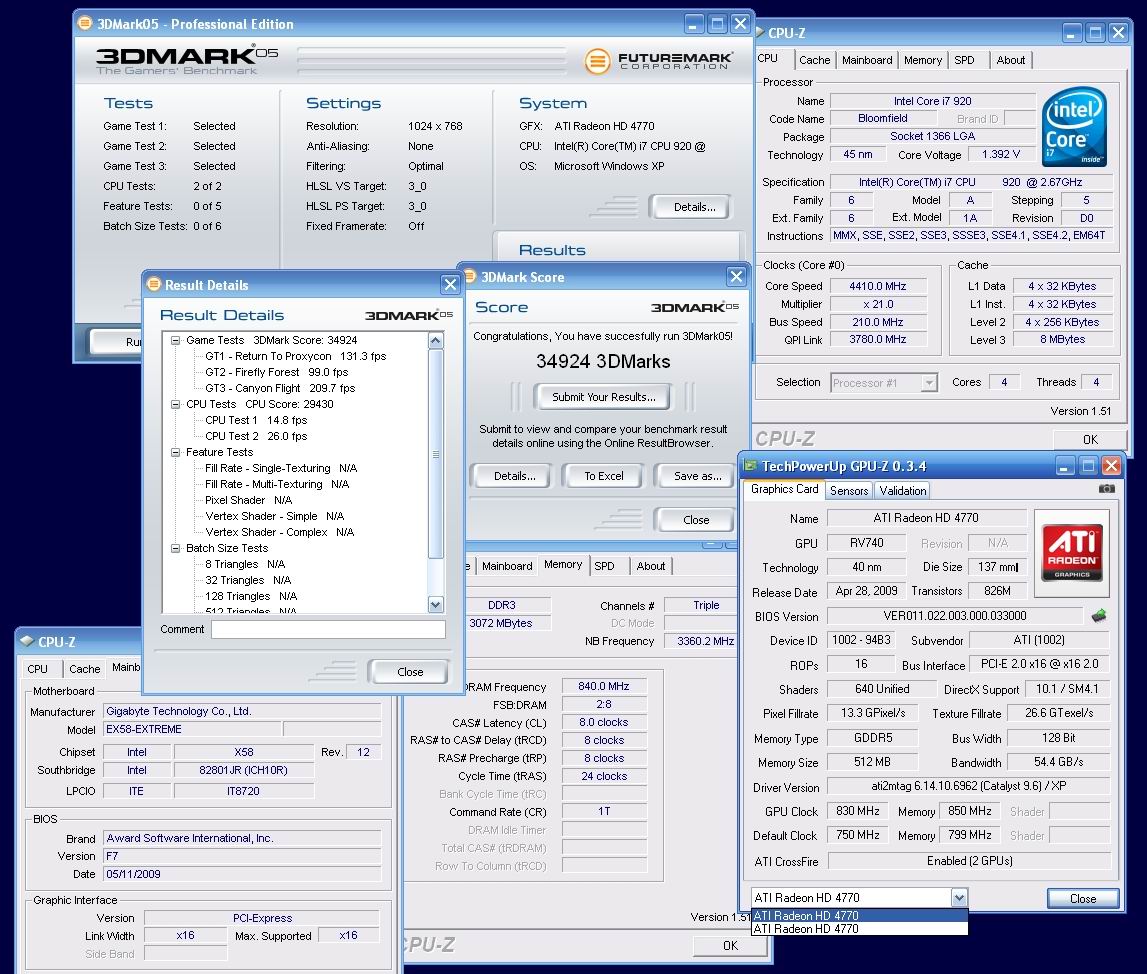Image resolution: width=1147 pixels, height=974 pixels.
Task: Click the 3DMark05 logo in main window
Action: pos(187,60)
